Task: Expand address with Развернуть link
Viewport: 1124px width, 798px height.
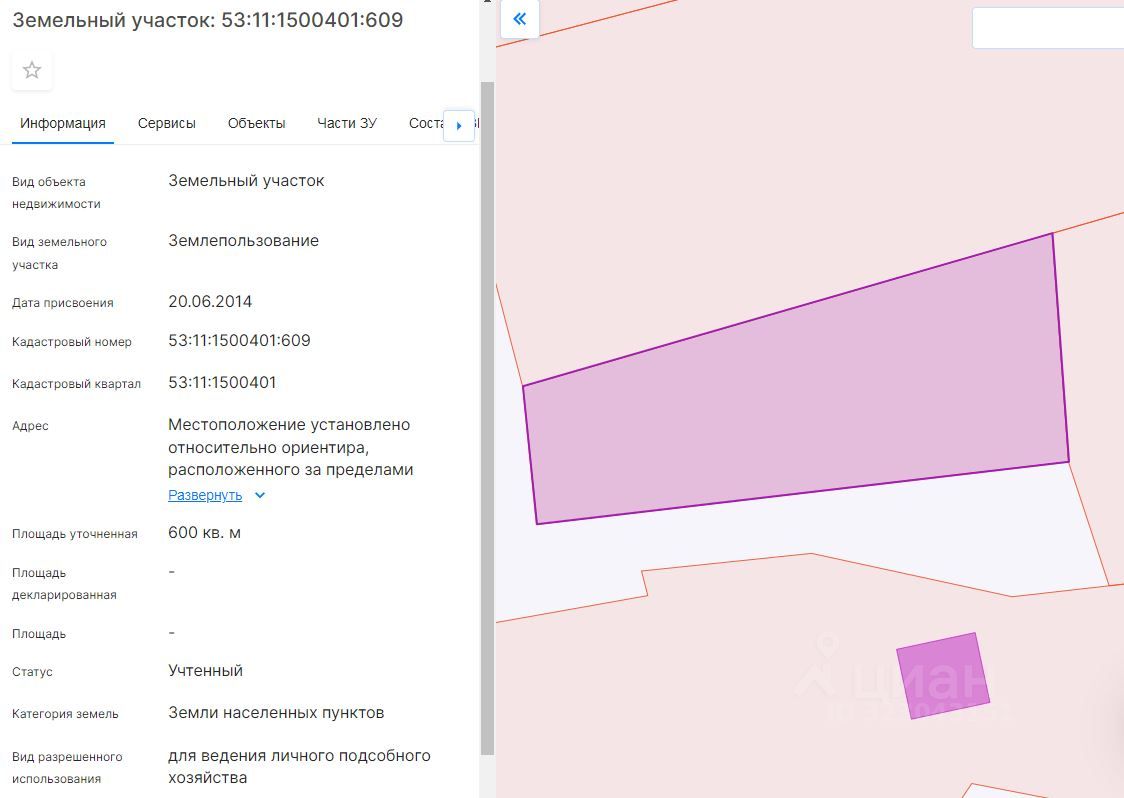Action: click(x=205, y=495)
